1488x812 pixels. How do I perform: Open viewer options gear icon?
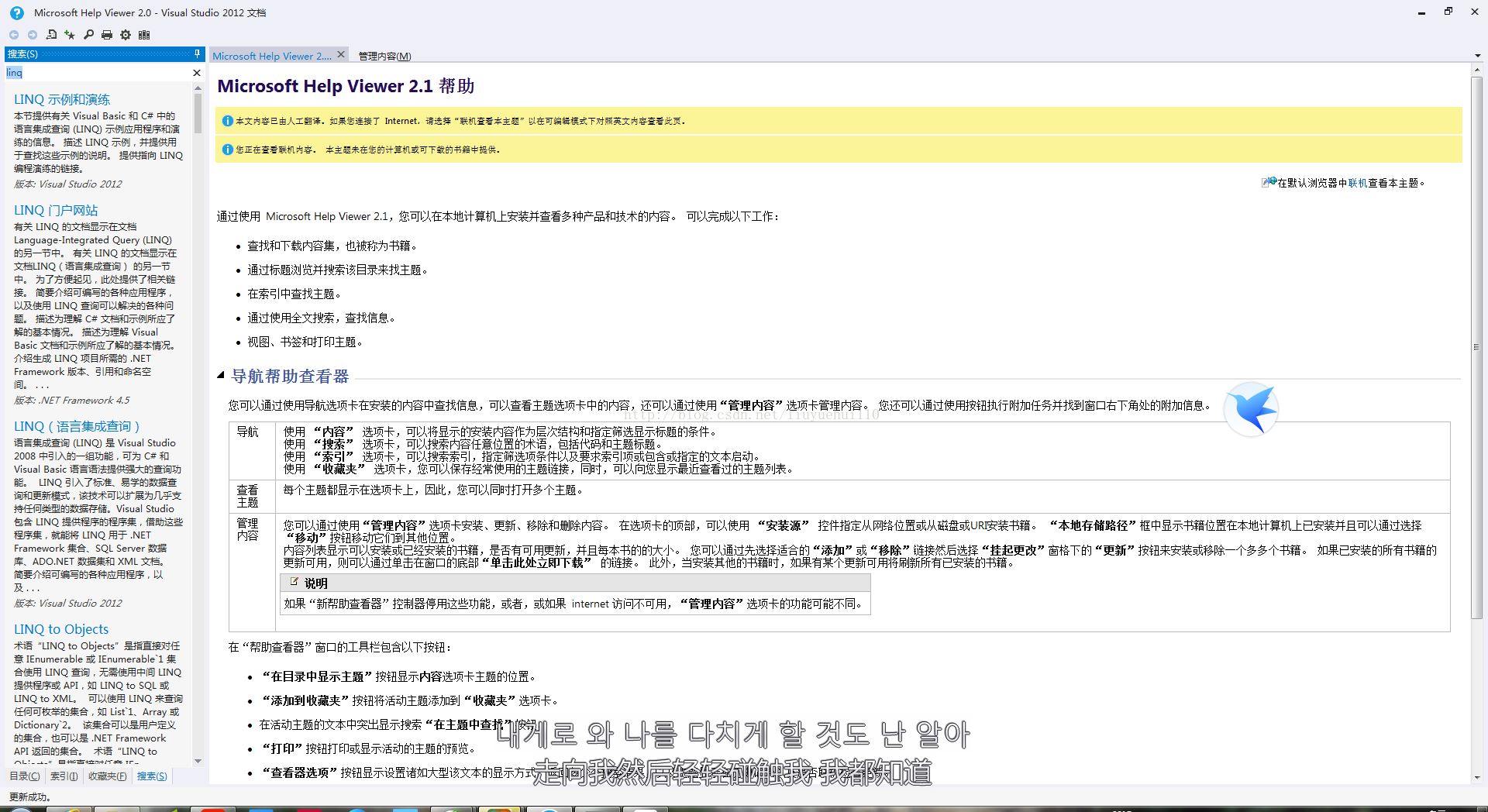[126, 35]
